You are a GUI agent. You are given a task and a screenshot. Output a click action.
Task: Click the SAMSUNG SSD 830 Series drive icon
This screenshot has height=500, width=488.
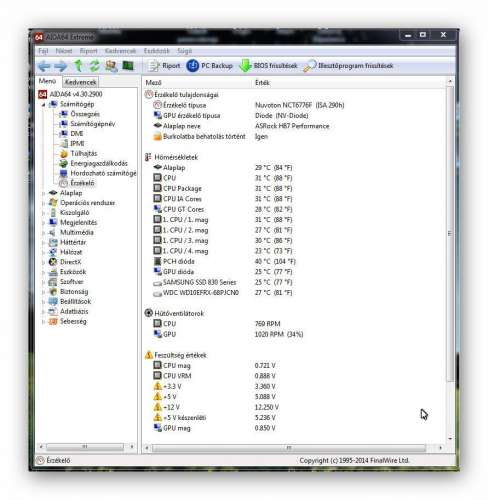[x=157, y=283]
